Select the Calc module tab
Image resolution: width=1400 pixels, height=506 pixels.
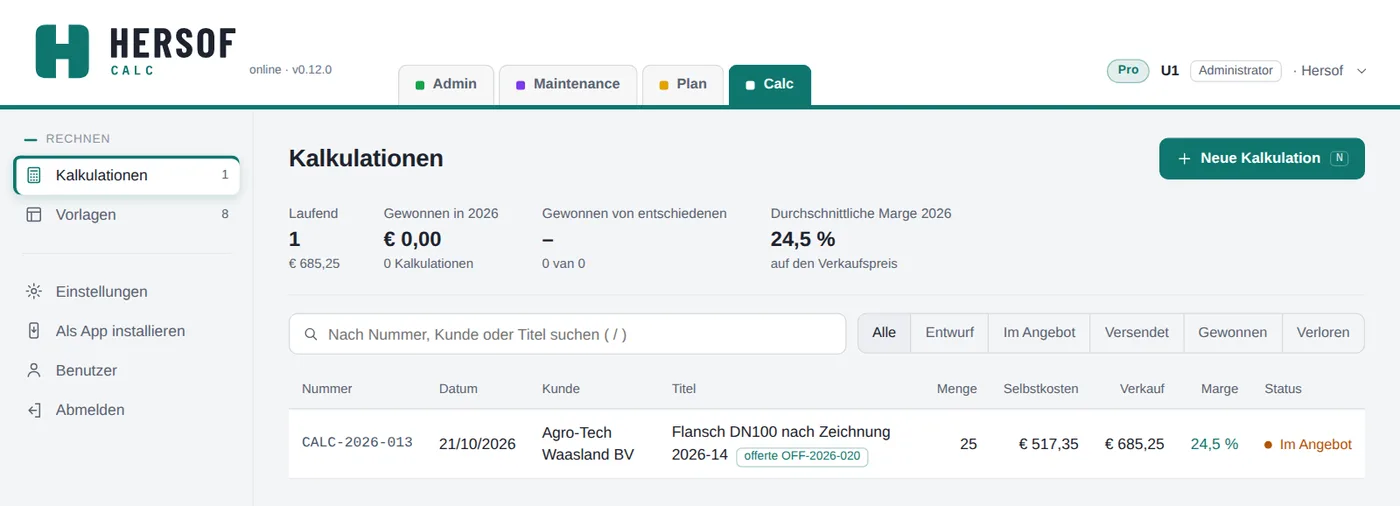[x=770, y=84]
